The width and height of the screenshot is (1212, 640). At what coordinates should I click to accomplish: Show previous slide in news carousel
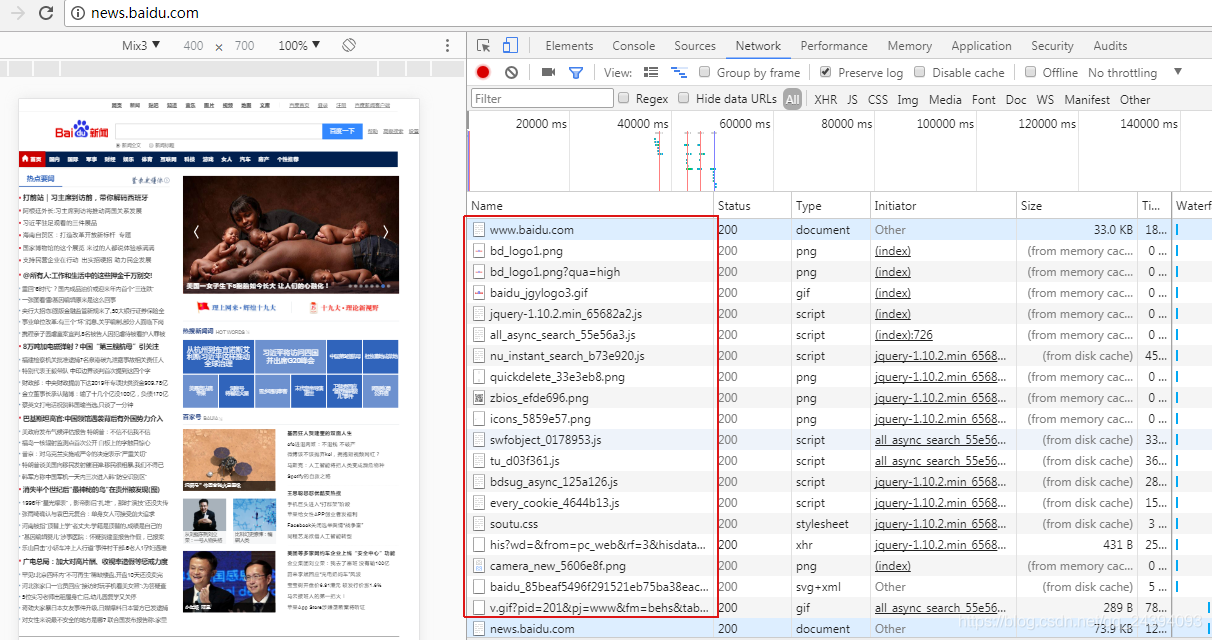coord(196,231)
